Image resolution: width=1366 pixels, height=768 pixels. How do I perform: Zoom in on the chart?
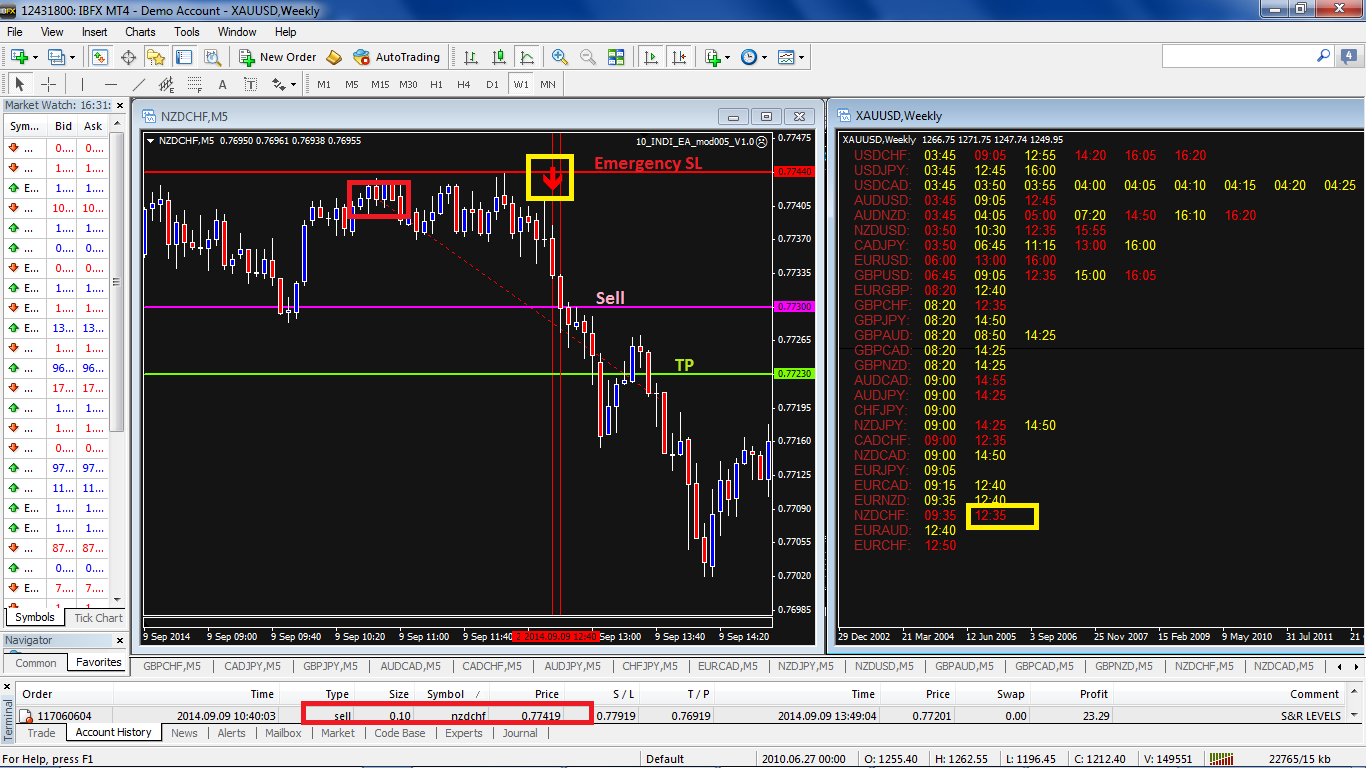pos(560,57)
